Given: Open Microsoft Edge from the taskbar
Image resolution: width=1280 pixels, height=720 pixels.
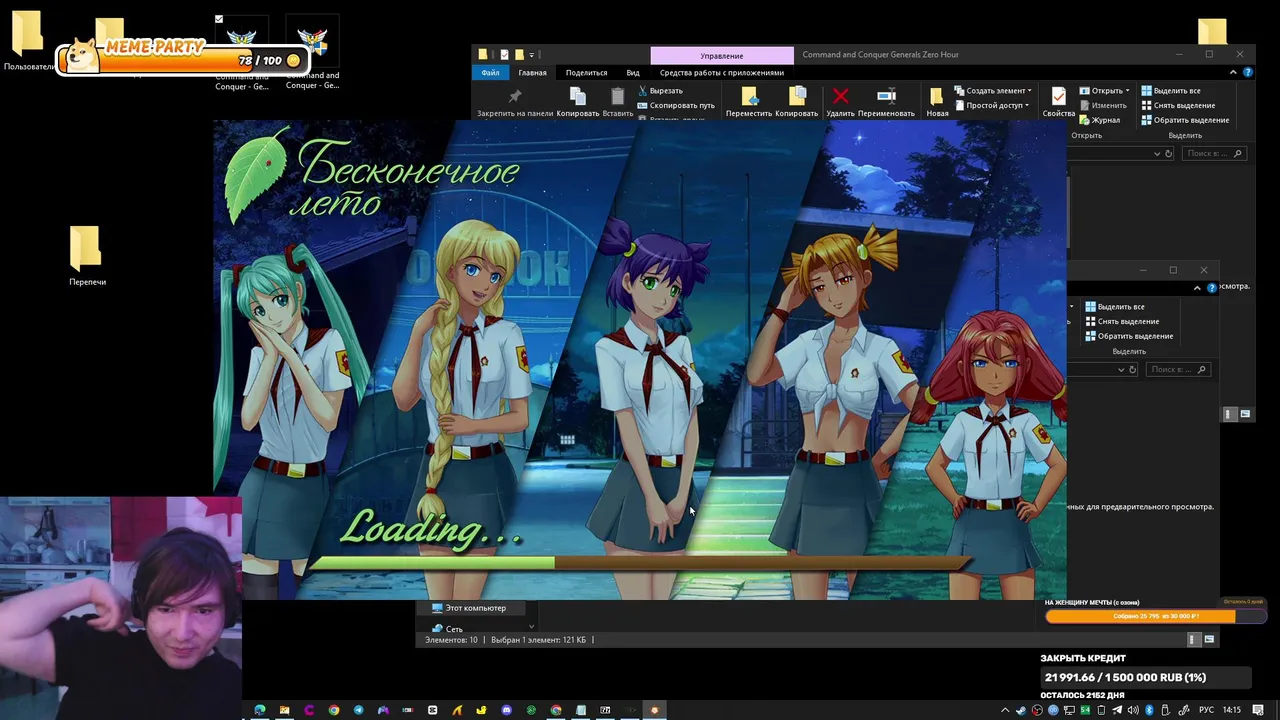Looking at the screenshot, I should (260, 710).
